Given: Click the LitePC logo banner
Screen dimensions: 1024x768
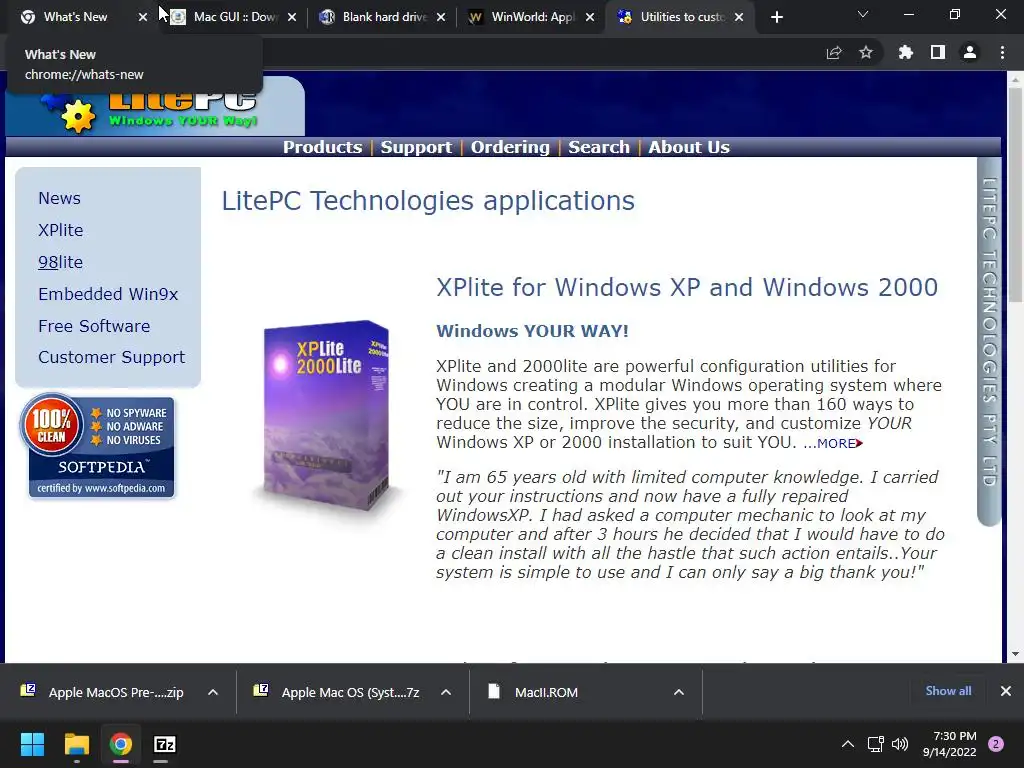Looking at the screenshot, I should (x=155, y=106).
